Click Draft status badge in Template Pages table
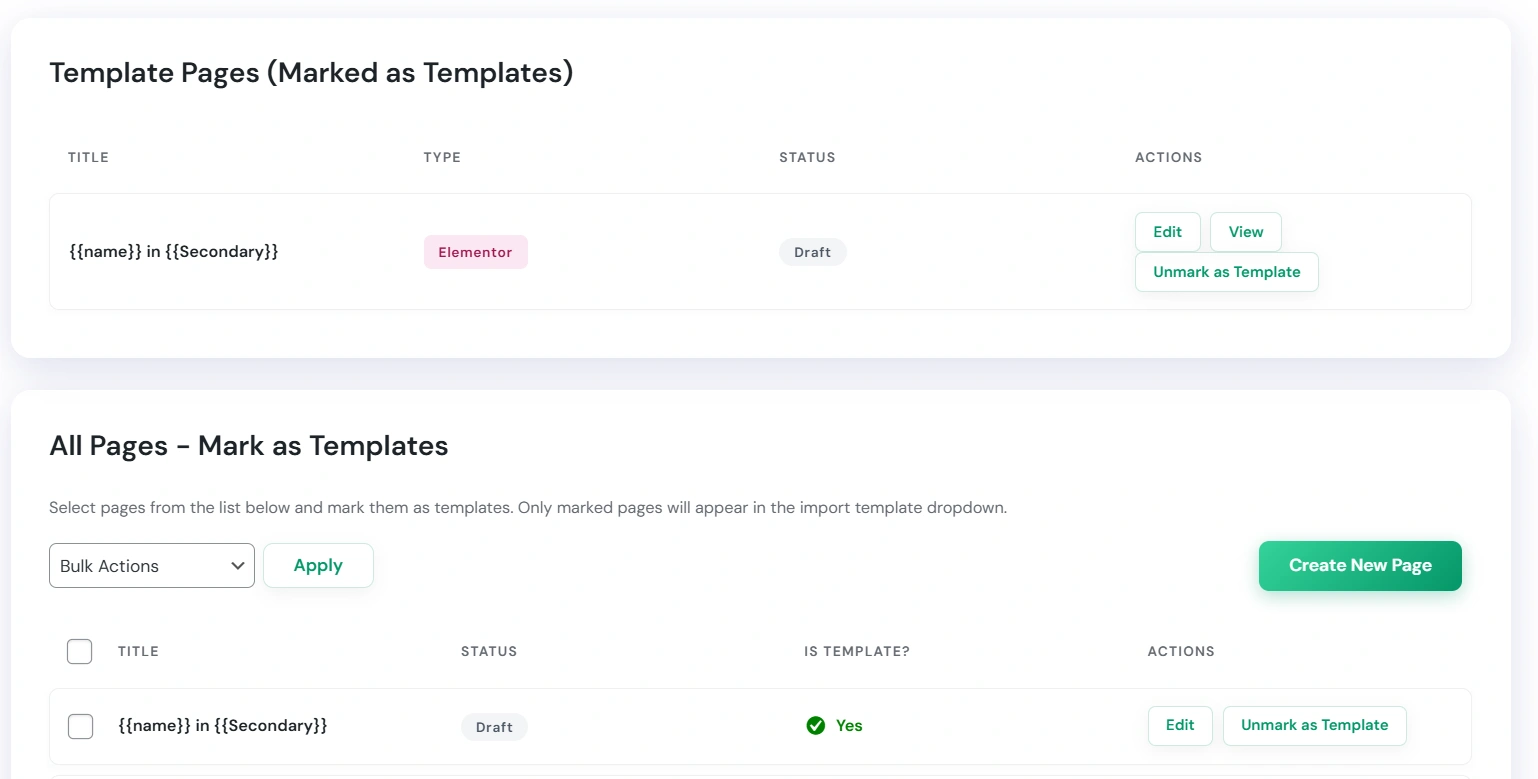Viewport: 1538px width, 779px height. tap(812, 252)
